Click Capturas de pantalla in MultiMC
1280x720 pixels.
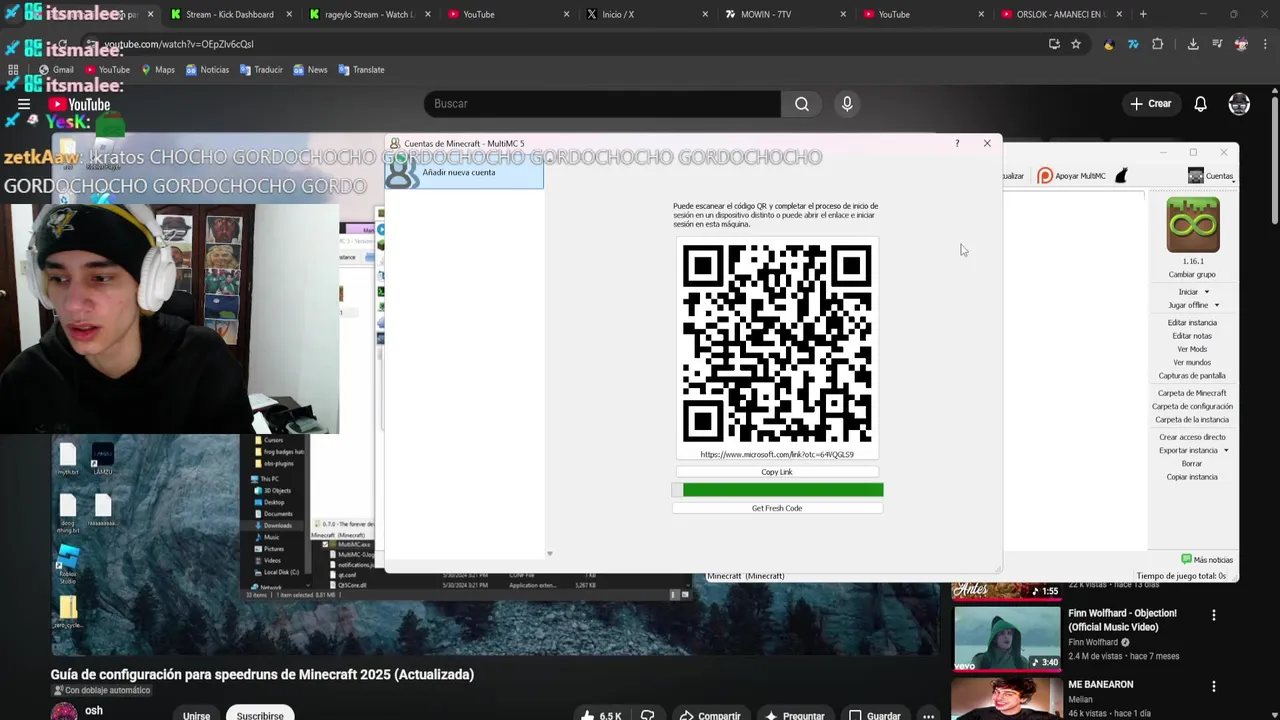click(x=1192, y=376)
